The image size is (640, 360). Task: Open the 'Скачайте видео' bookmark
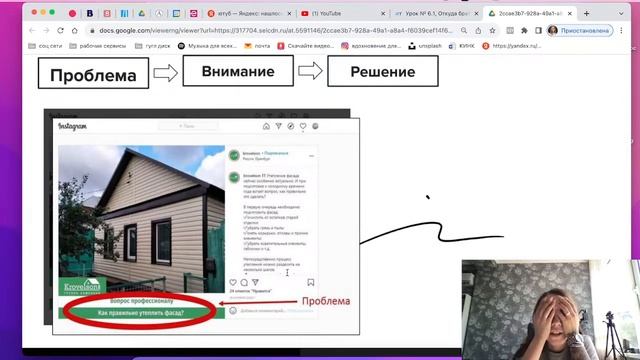pyautogui.click(x=306, y=46)
